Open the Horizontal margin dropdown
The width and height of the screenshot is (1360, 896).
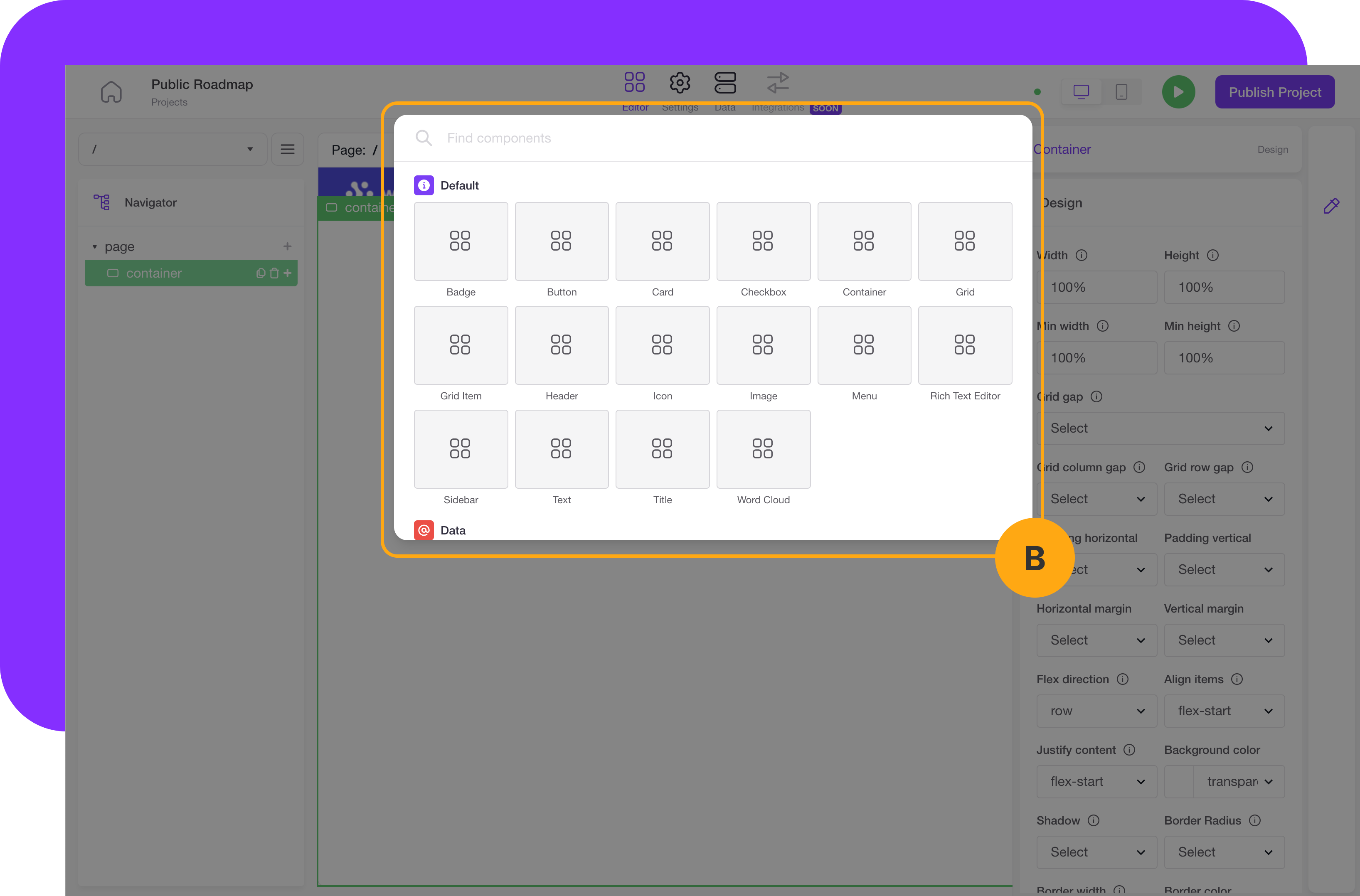[1096, 640]
